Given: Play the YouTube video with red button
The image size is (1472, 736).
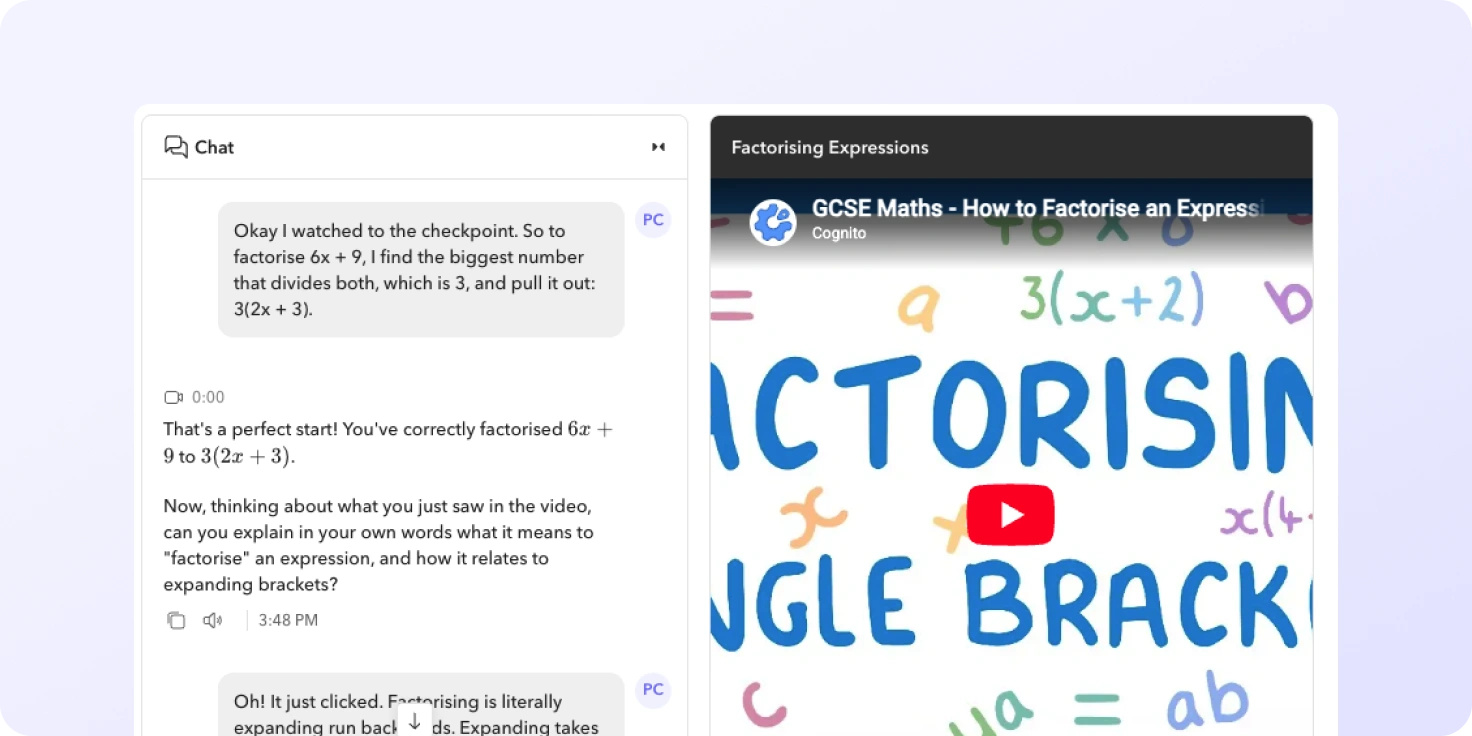Looking at the screenshot, I should [x=1010, y=515].
